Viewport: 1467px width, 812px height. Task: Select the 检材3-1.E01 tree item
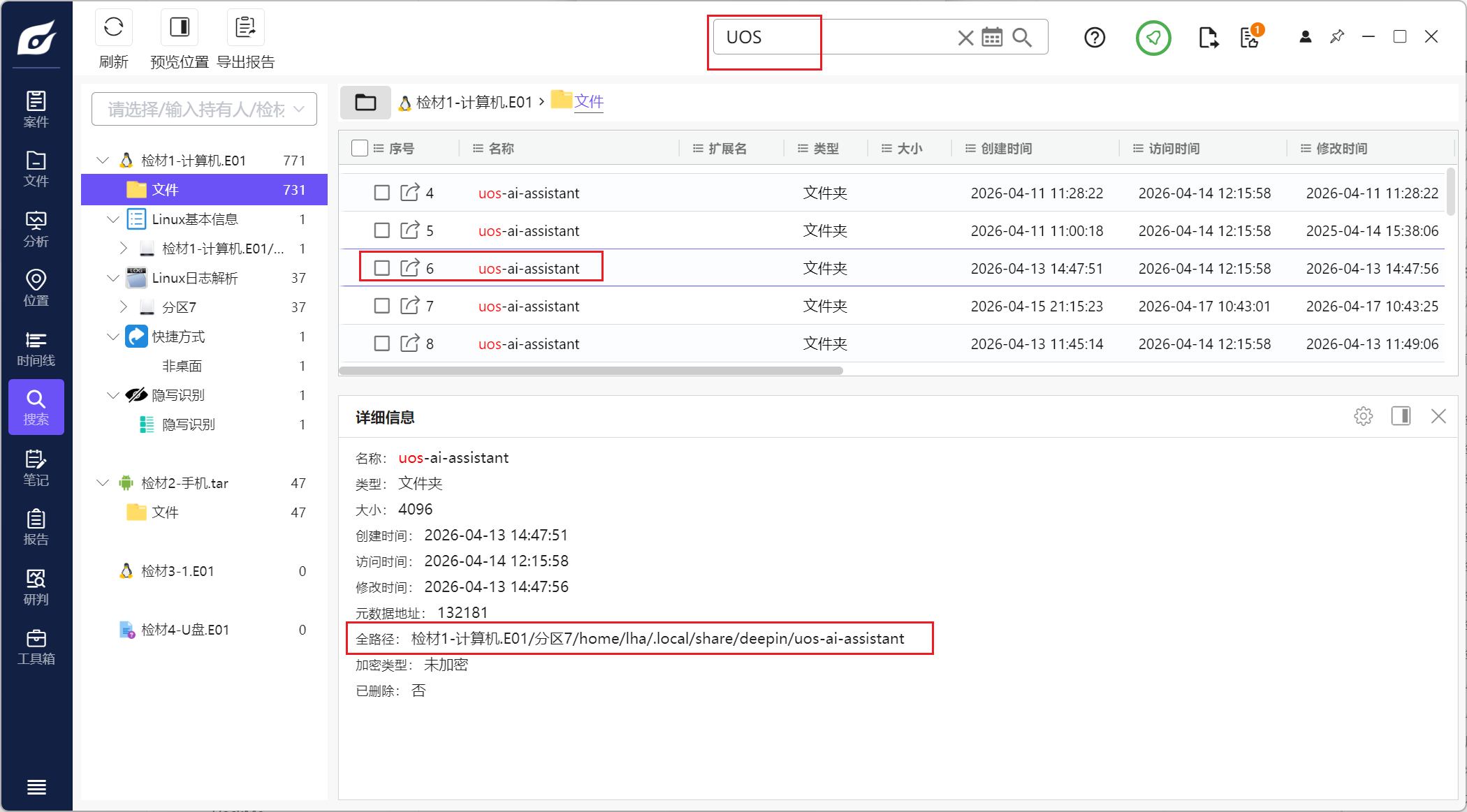click(177, 571)
